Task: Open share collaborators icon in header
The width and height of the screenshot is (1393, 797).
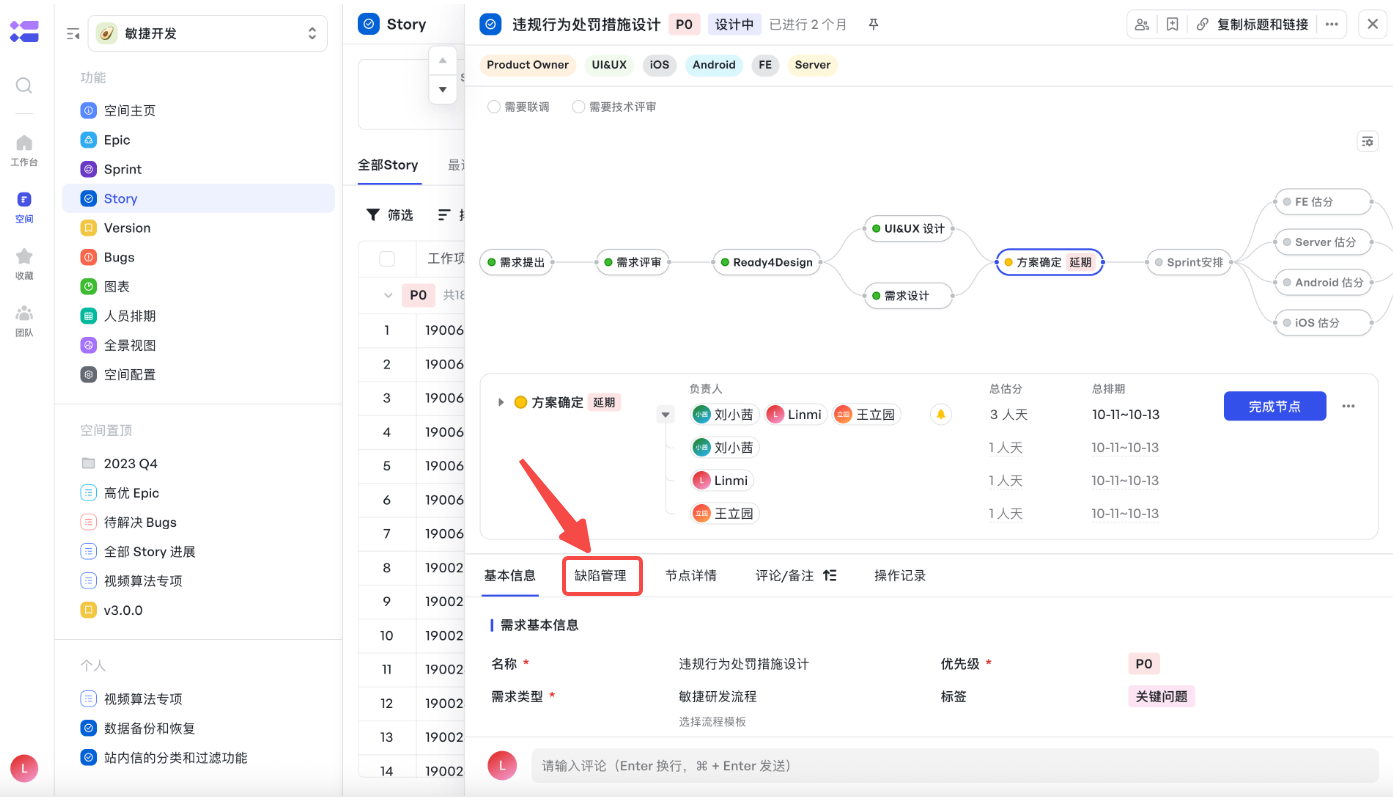Action: 1141,23
